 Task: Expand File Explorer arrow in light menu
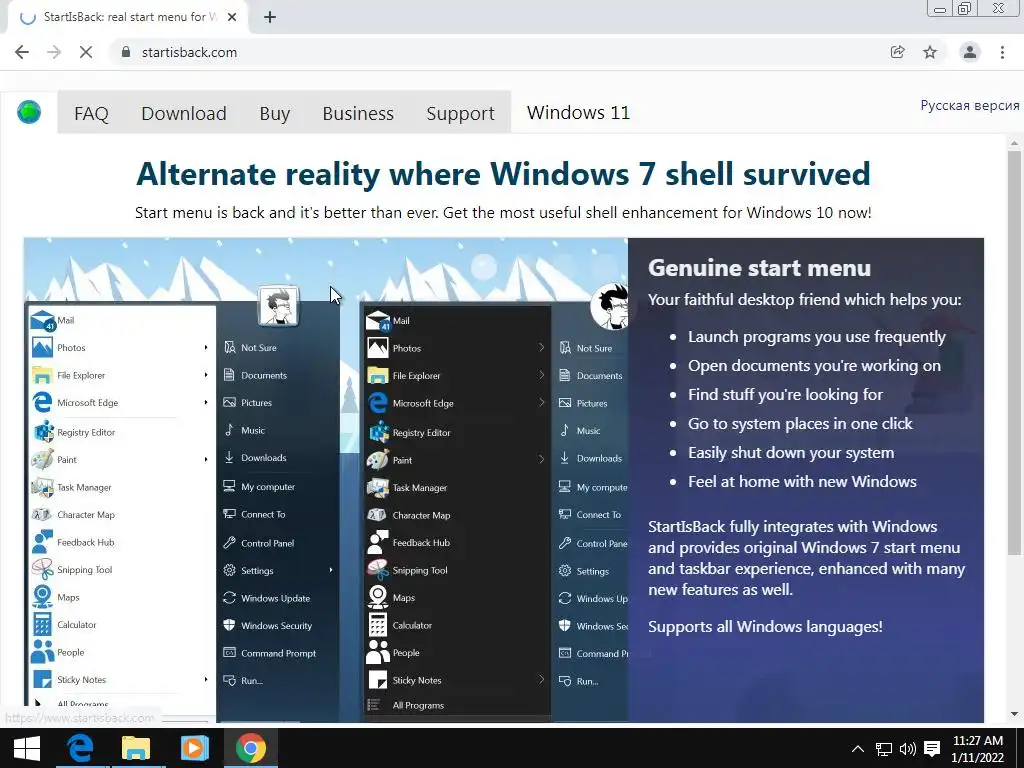coord(206,375)
